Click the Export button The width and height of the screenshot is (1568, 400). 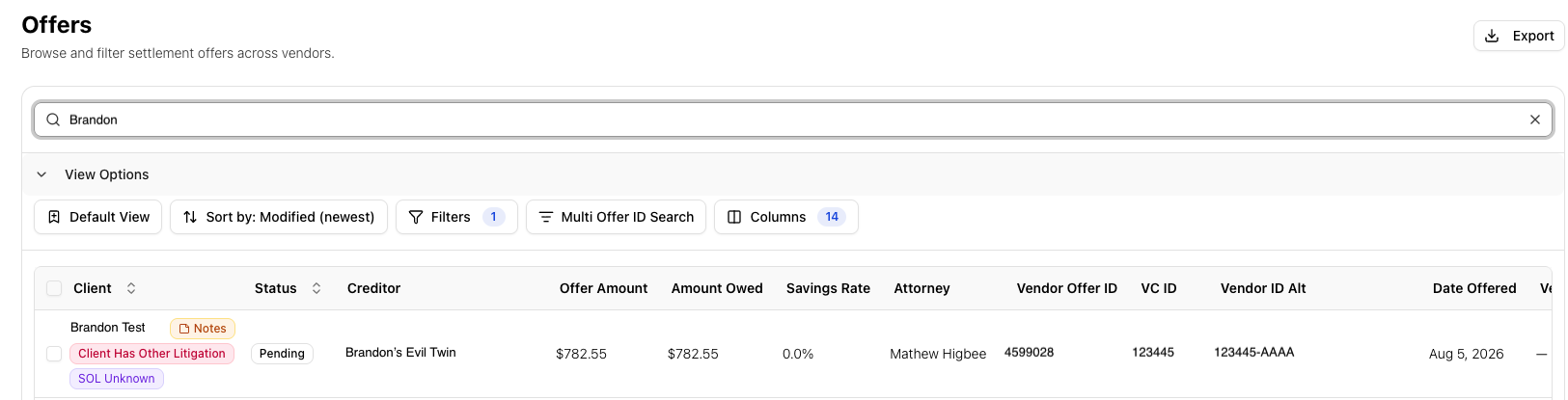pyautogui.click(x=1518, y=36)
